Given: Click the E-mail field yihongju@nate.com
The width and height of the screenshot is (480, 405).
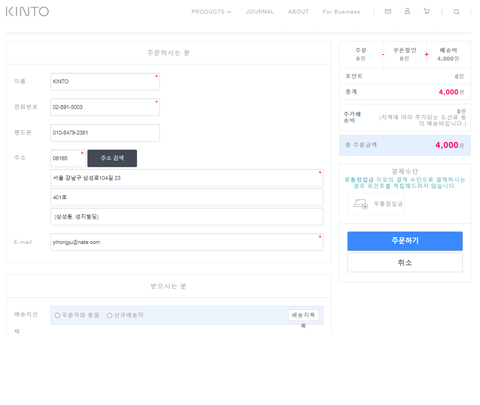Looking at the screenshot, I should coord(187,242).
